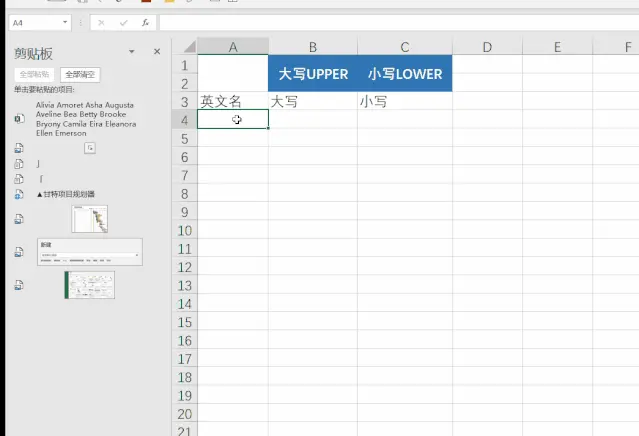Click the Select All triangle corner of the grid

[189, 47]
